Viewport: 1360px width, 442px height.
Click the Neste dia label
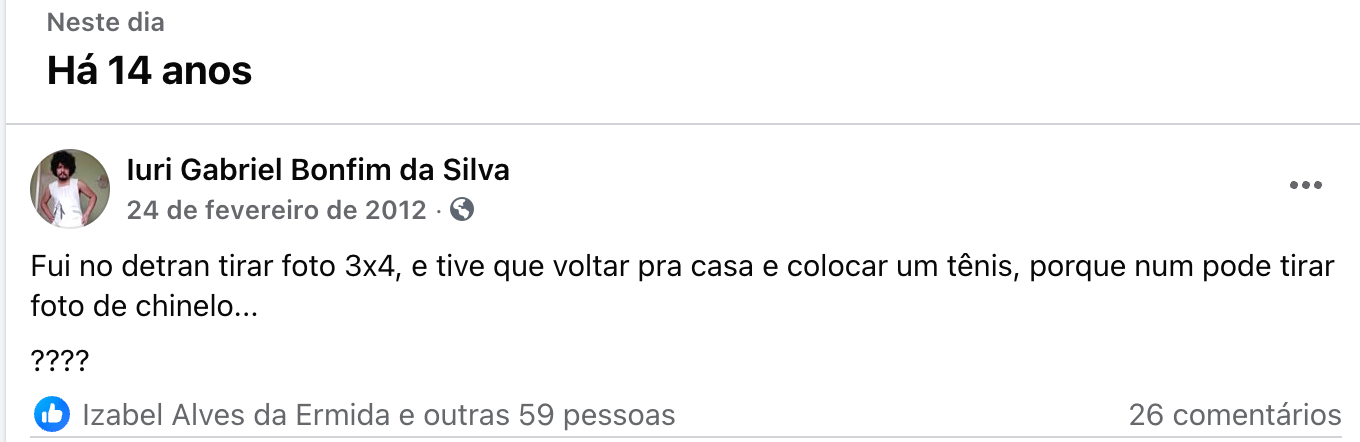pos(106,22)
